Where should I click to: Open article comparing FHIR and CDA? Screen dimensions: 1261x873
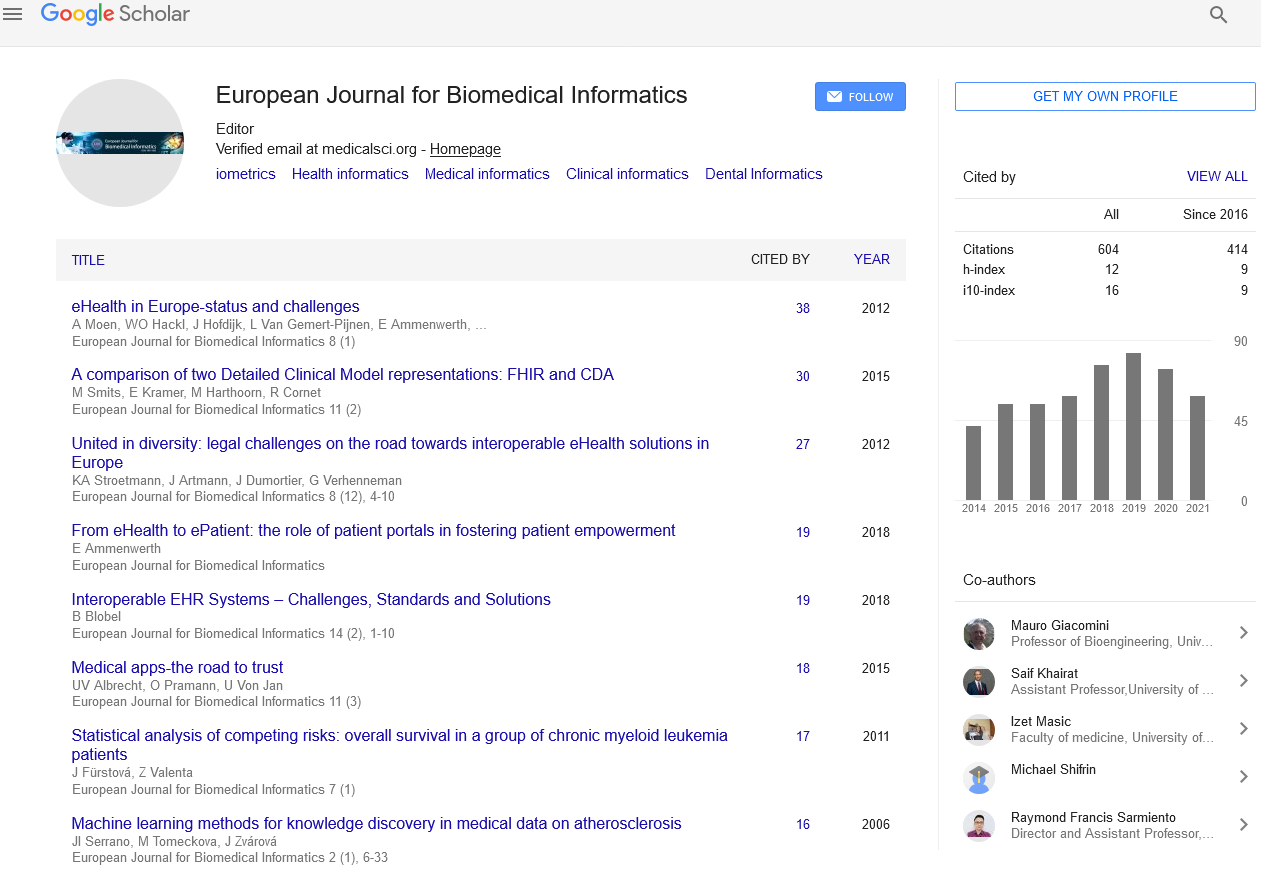[342, 375]
